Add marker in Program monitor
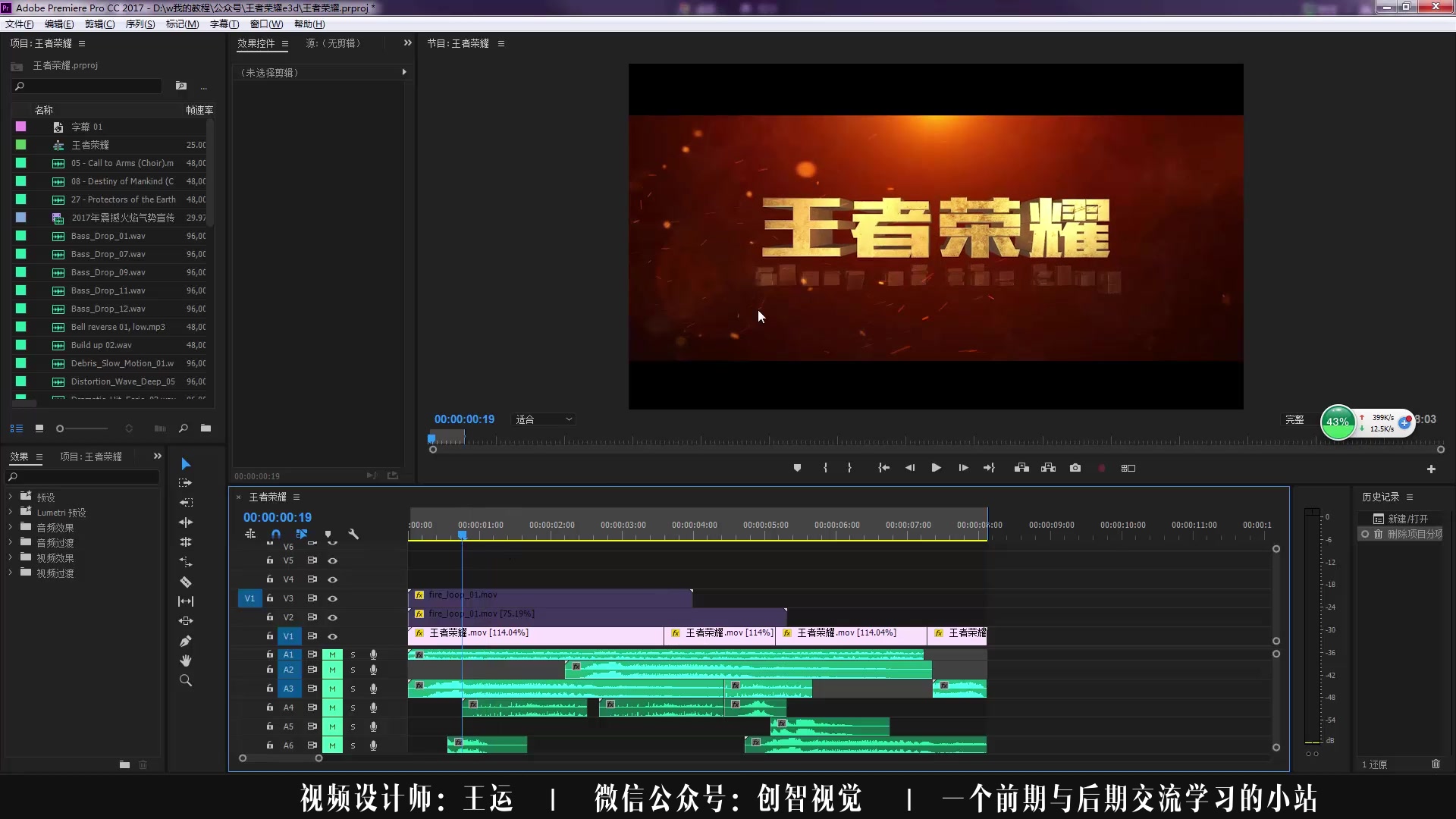Screen dimensions: 1456x819 pos(797,468)
